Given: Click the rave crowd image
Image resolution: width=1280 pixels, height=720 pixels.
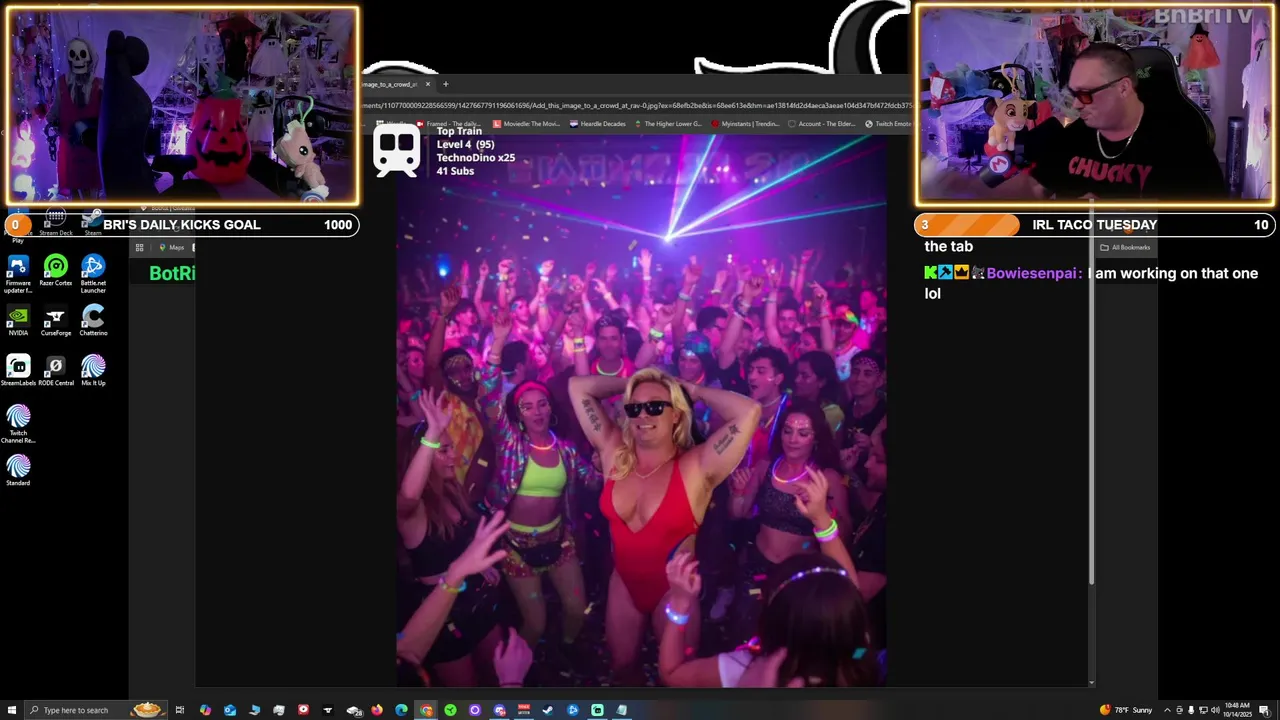Looking at the screenshot, I should pyautogui.click(x=640, y=410).
